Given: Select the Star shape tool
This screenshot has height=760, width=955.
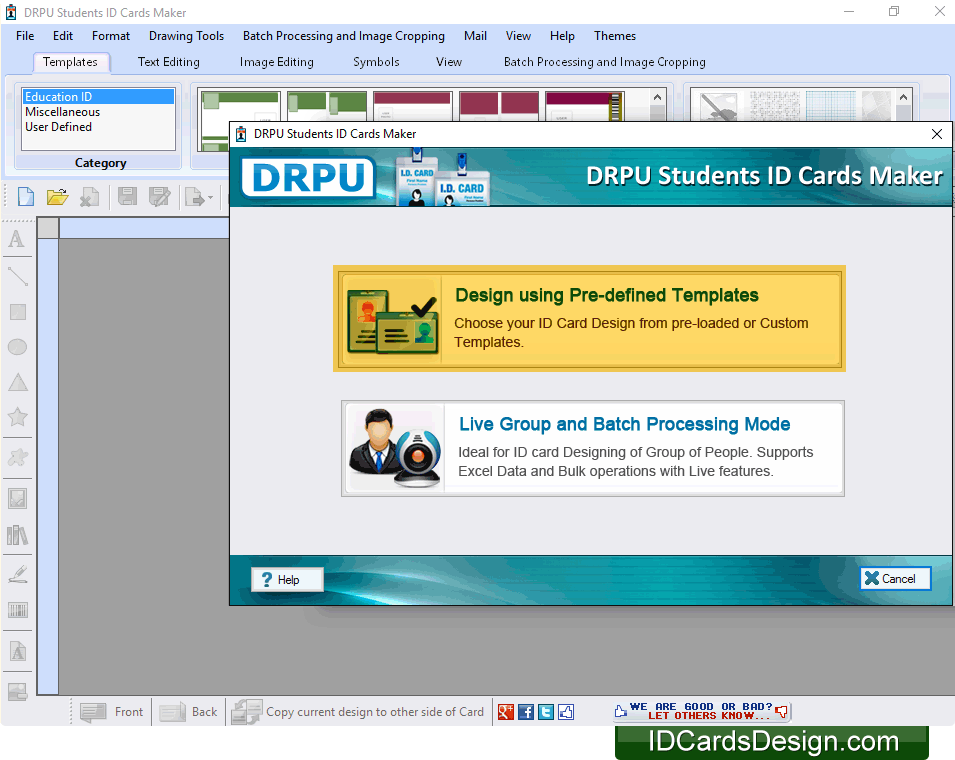Looking at the screenshot, I should (x=18, y=417).
